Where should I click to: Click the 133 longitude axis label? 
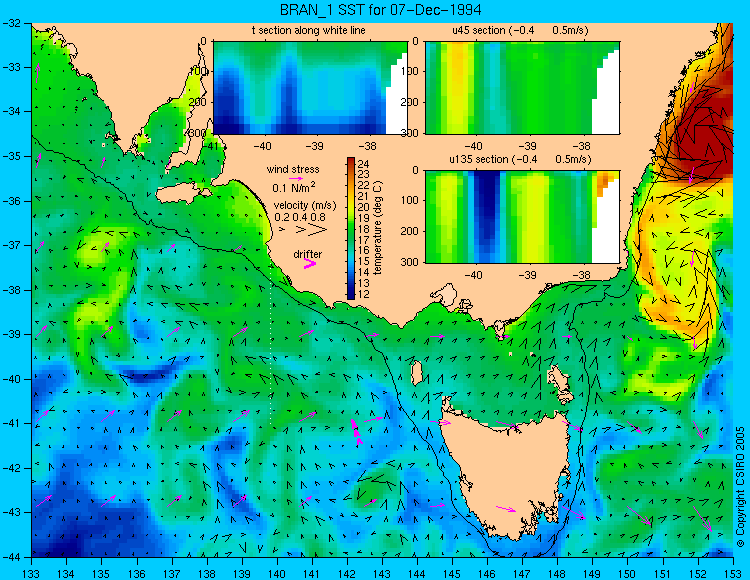(x=32, y=574)
